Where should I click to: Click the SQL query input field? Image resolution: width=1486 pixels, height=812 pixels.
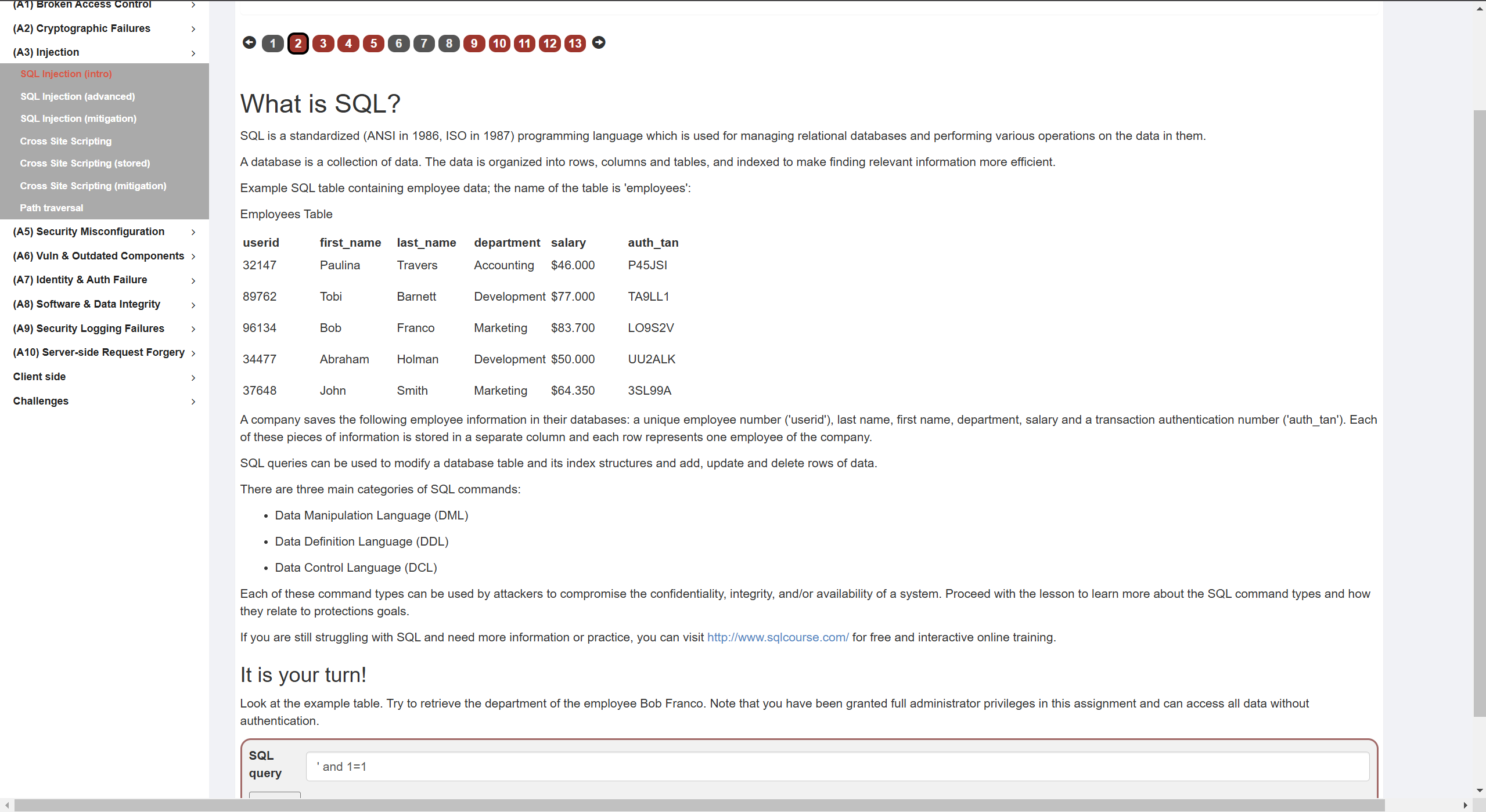point(837,767)
